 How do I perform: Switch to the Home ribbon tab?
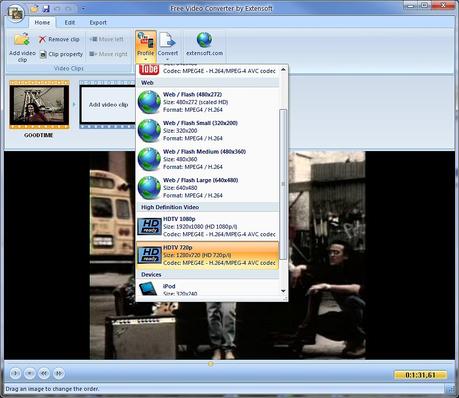pos(42,23)
